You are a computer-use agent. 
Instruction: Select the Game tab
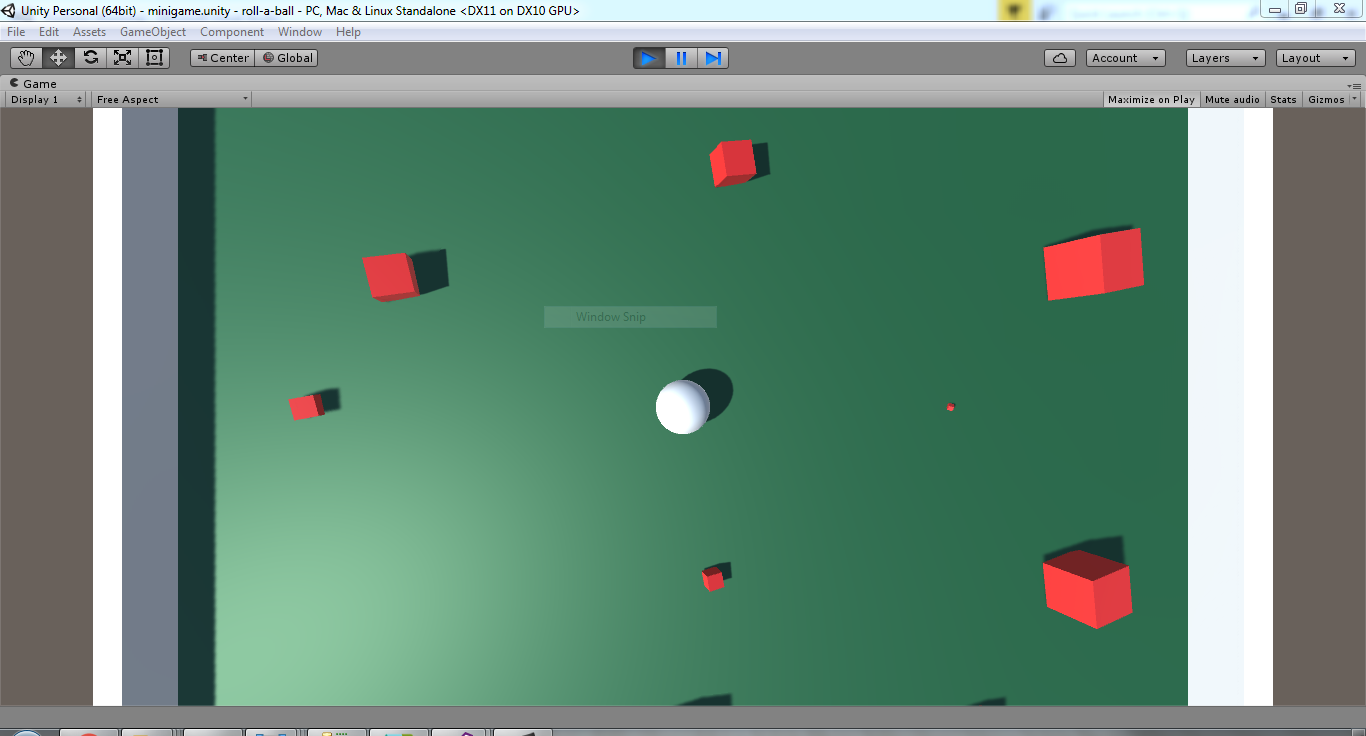(34, 84)
